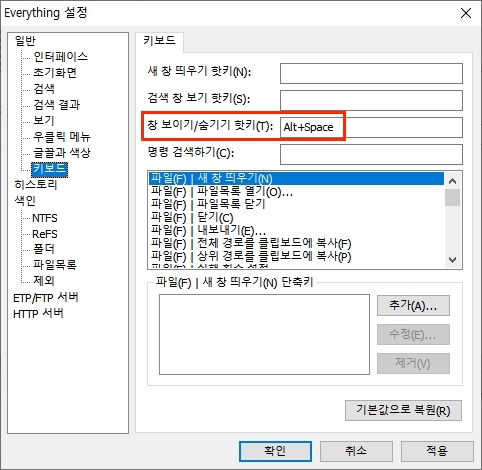Select 일반 in the settings tree
Image resolution: width=482 pixels, height=470 pixels.
tap(25, 41)
